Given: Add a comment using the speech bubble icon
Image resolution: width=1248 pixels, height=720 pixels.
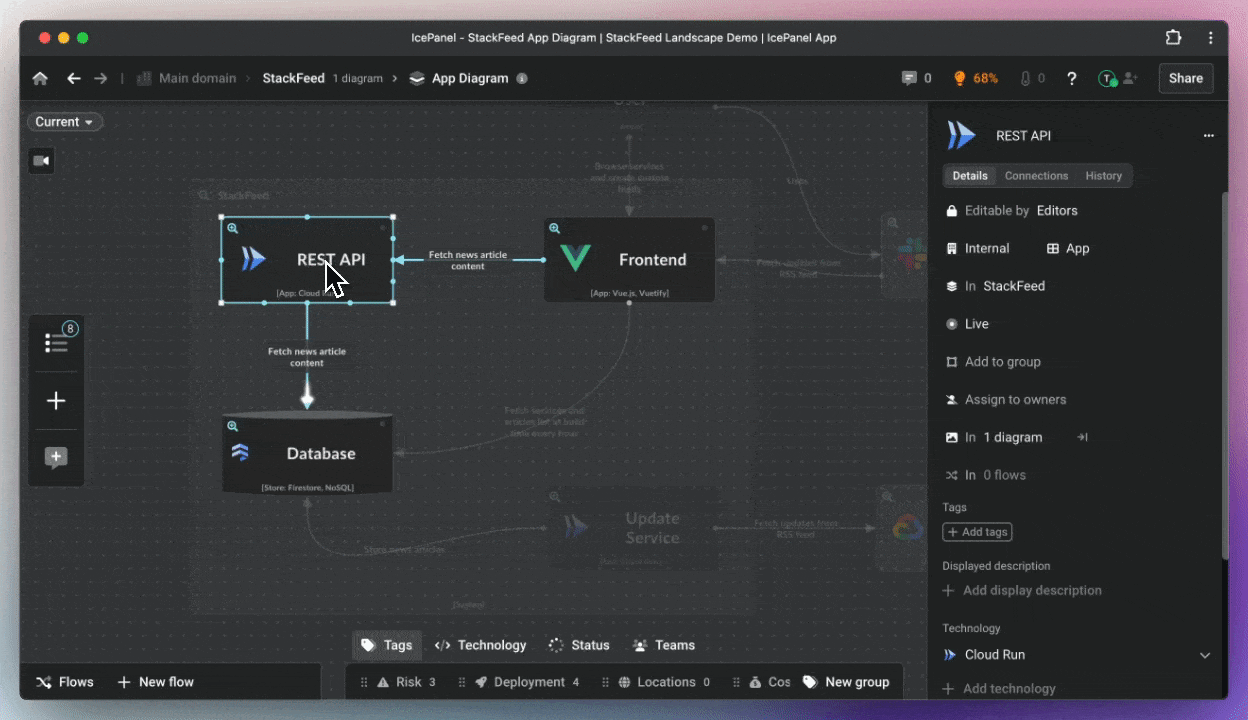Looking at the screenshot, I should coord(57,458).
